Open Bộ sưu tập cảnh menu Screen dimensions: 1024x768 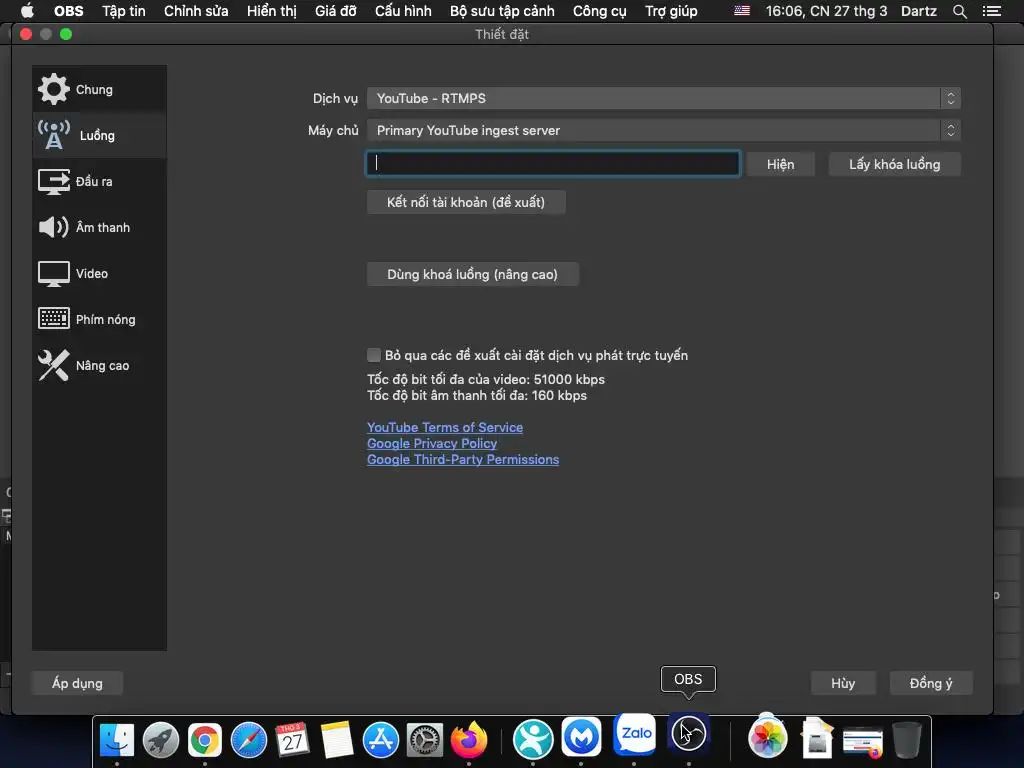(x=502, y=11)
